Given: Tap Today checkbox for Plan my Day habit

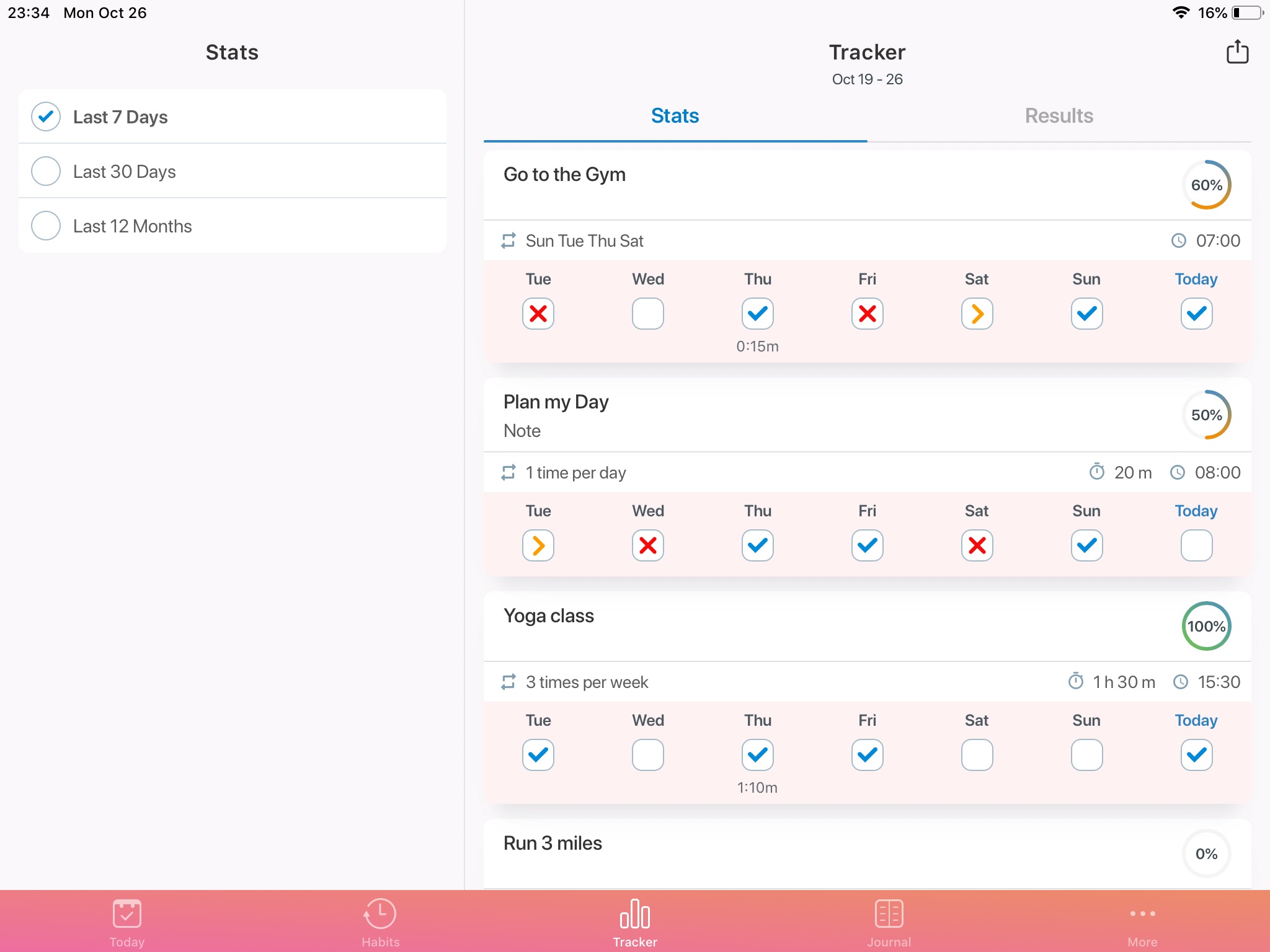Looking at the screenshot, I should click(x=1196, y=545).
